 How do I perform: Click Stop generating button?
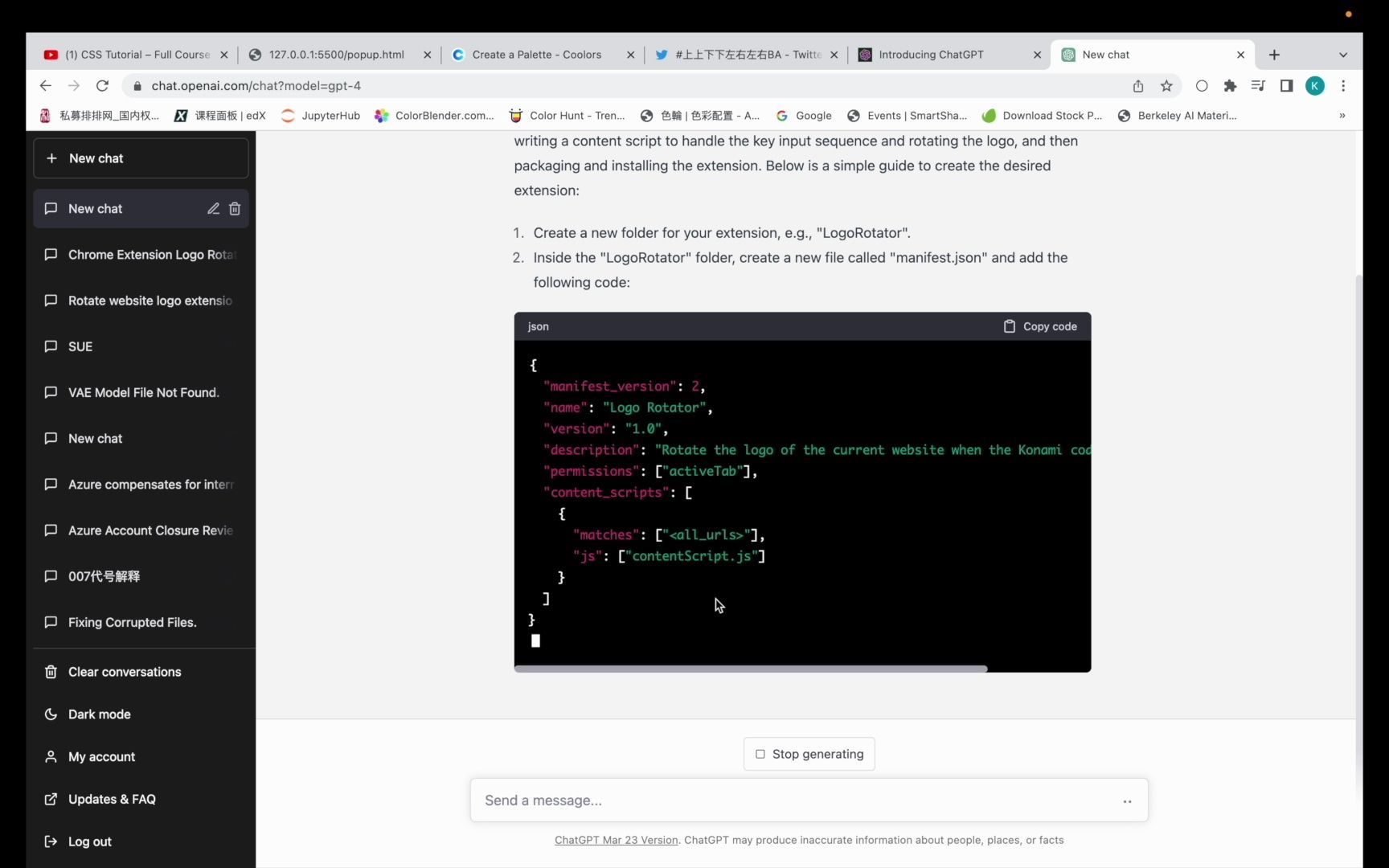809,754
